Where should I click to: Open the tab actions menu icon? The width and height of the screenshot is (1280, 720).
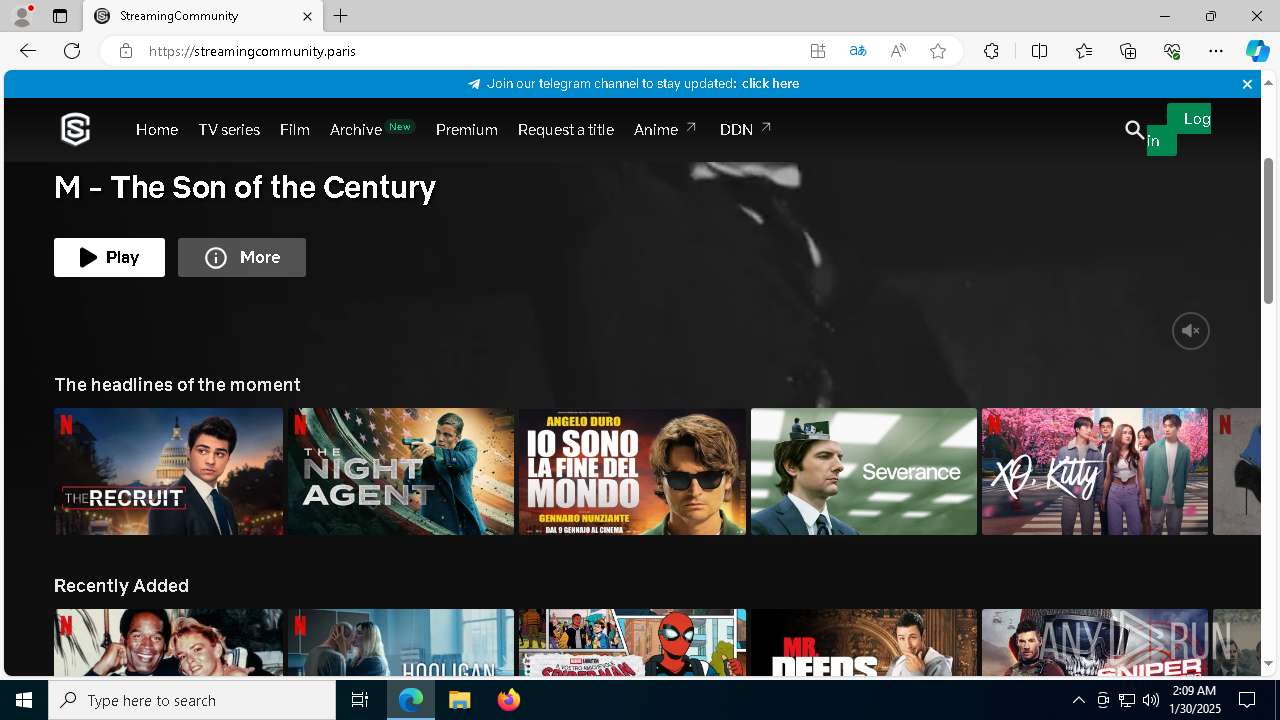click(x=60, y=16)
